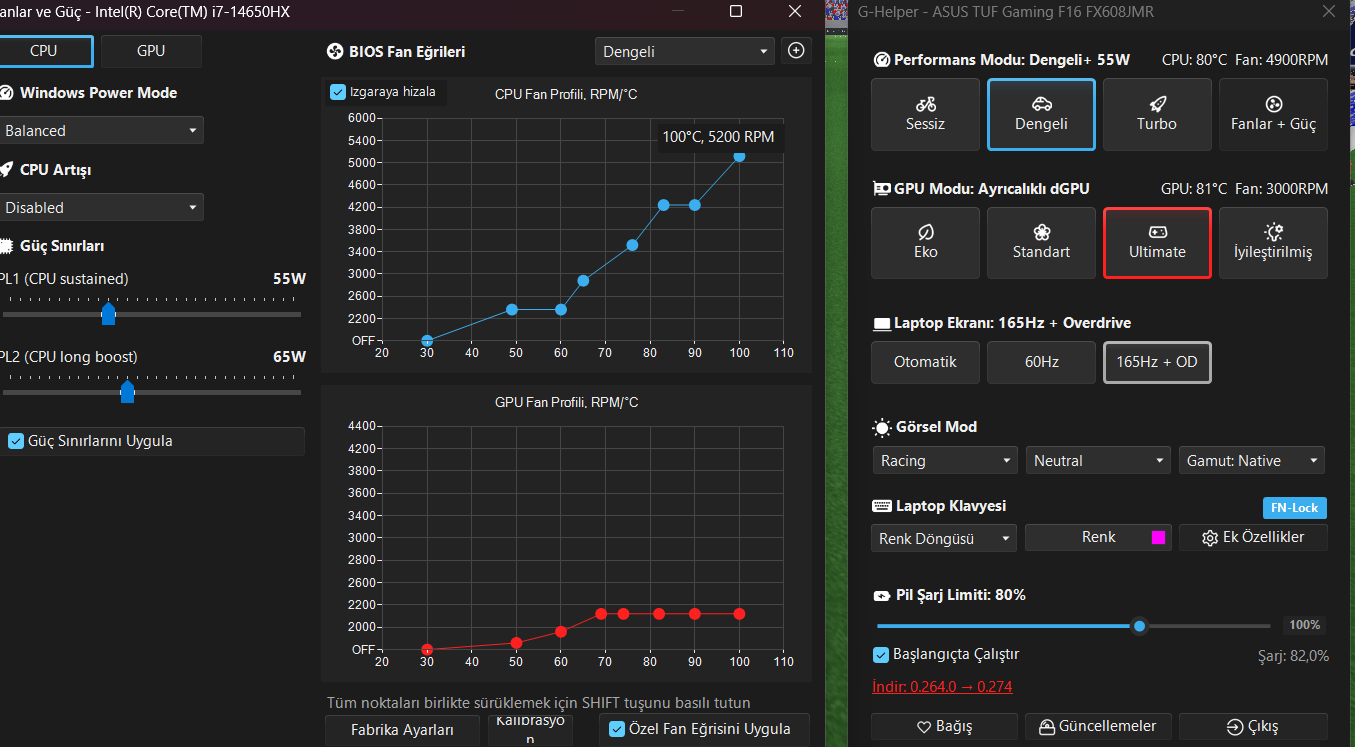Select the İyileştirilmiş GPU mode
This screenshot has height=747, width=1355.
point(1273,242)
